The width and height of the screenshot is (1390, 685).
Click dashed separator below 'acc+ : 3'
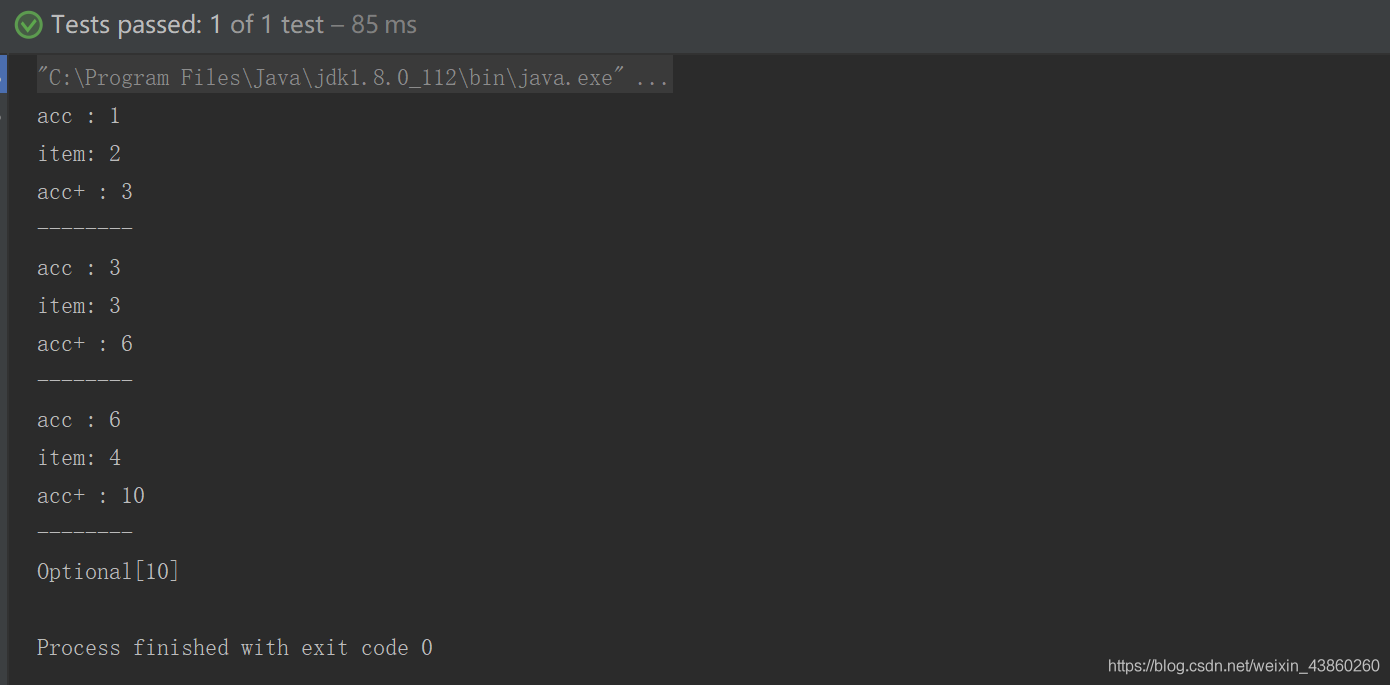pyautogui.click(x=84, y=229)
